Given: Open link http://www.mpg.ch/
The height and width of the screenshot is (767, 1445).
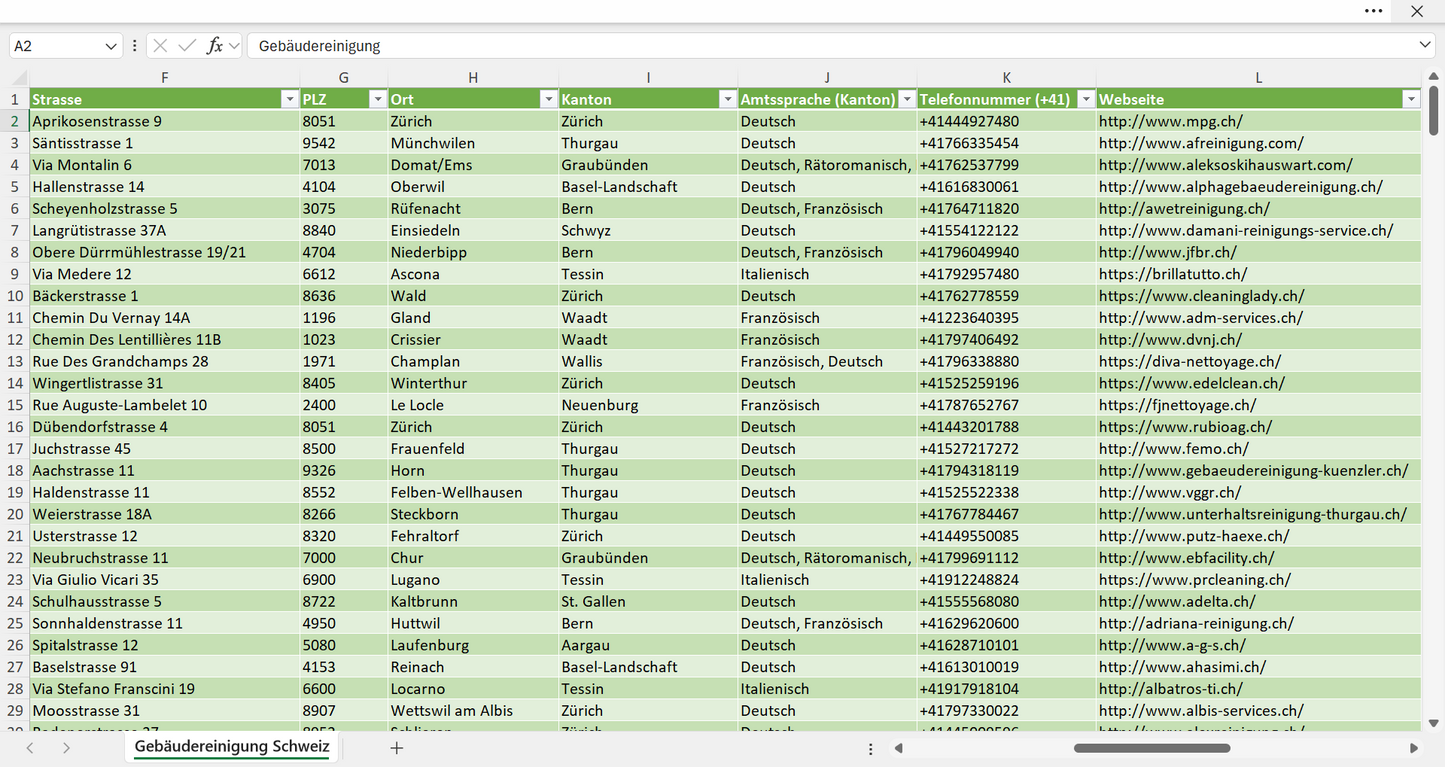Looking at the screenshot, I should [1171, 121].
